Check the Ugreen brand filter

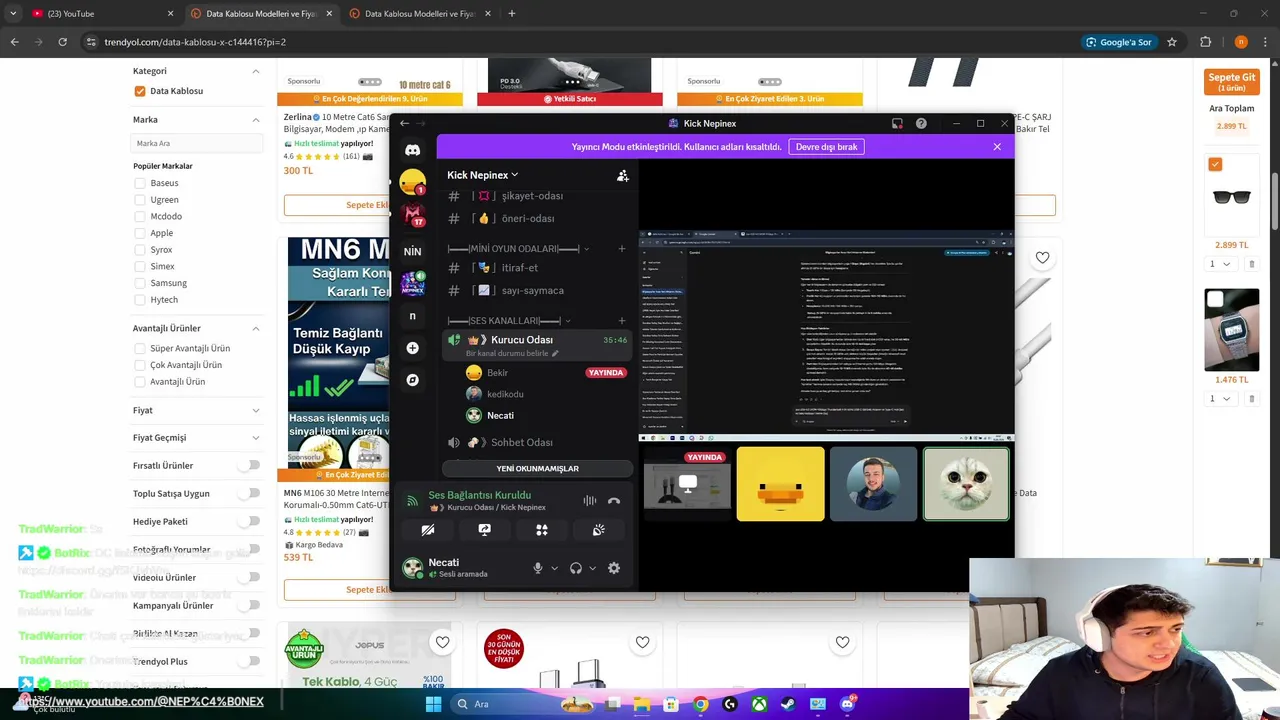pyautogui.click(x=140, y=200)
